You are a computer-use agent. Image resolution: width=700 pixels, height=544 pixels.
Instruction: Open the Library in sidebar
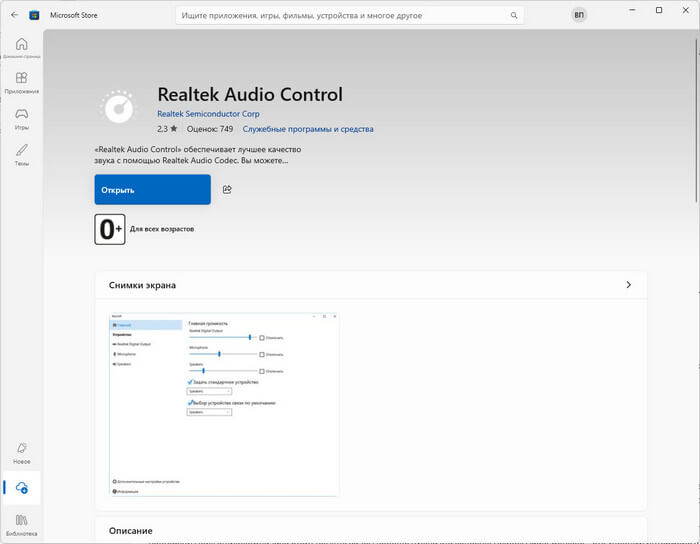(22, 524)
